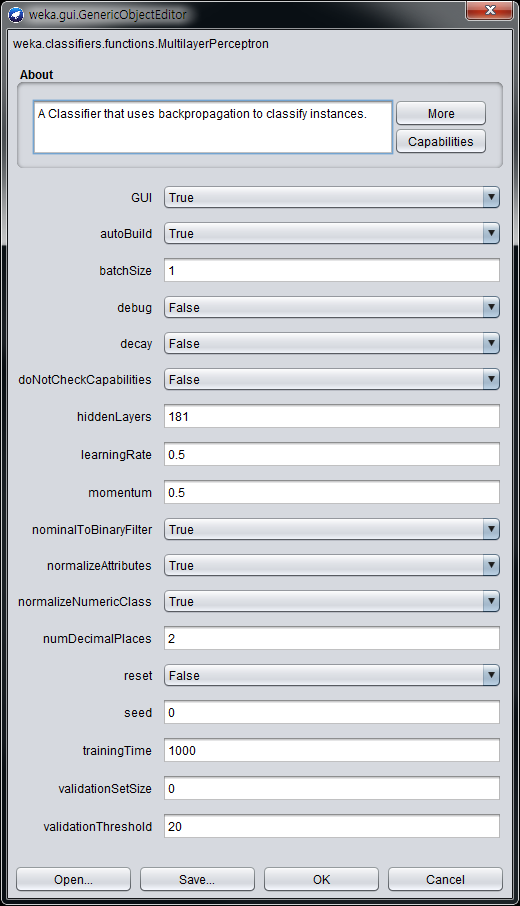Focus the learningRate text field
This screenshot has height=906, width=520.
point(332,455)
